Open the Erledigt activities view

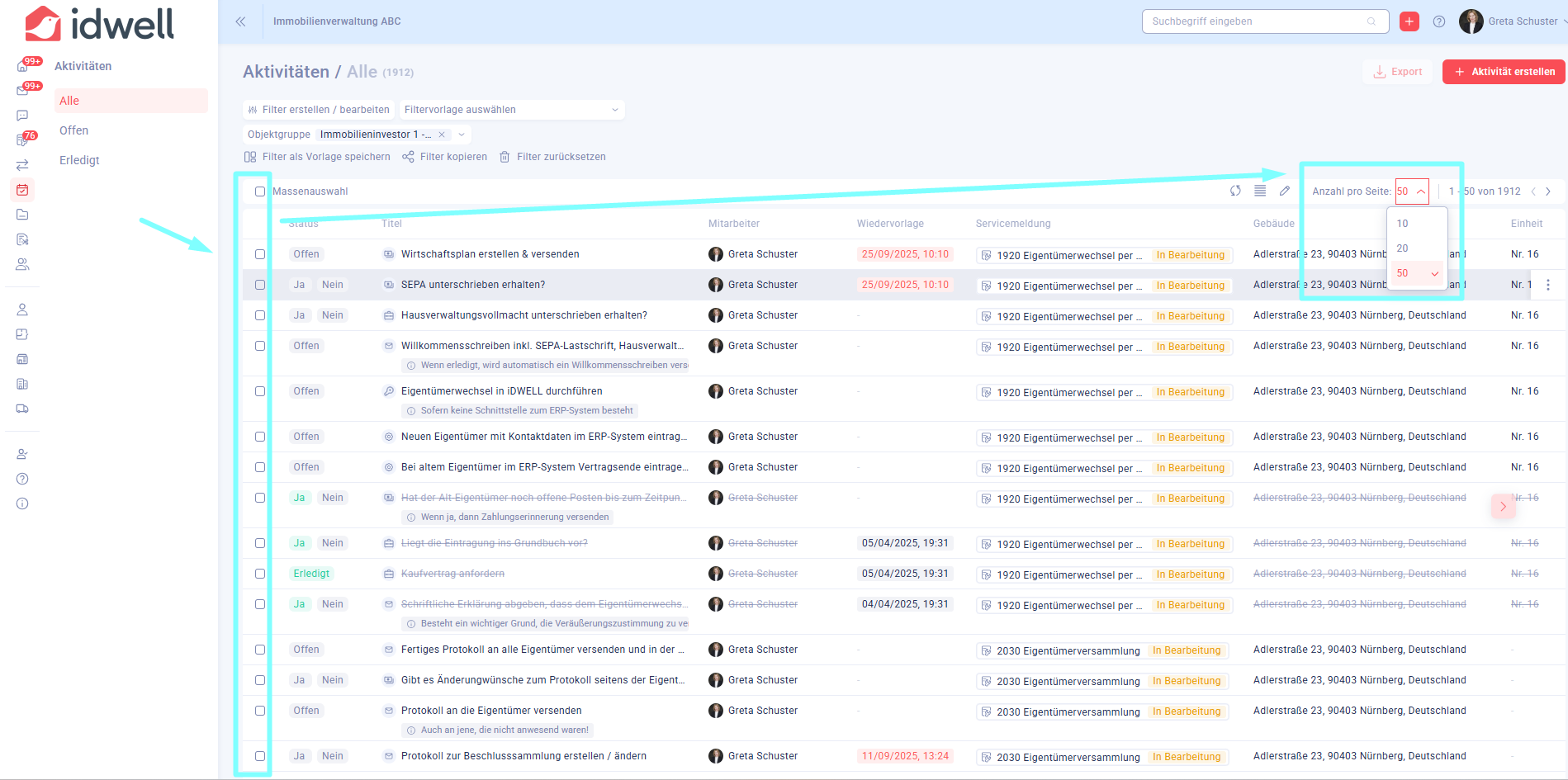pyautogui.click(x=79, y=160)
